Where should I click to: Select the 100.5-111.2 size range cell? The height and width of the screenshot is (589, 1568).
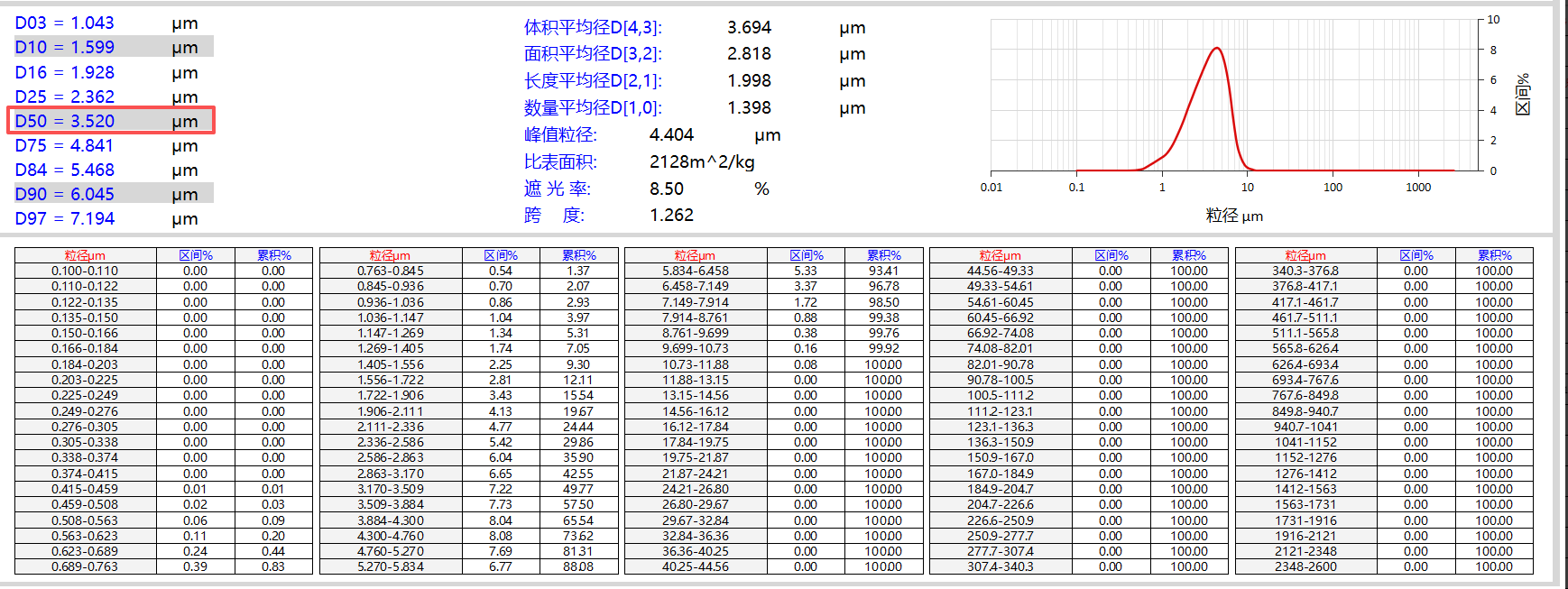pos(1001,395)
